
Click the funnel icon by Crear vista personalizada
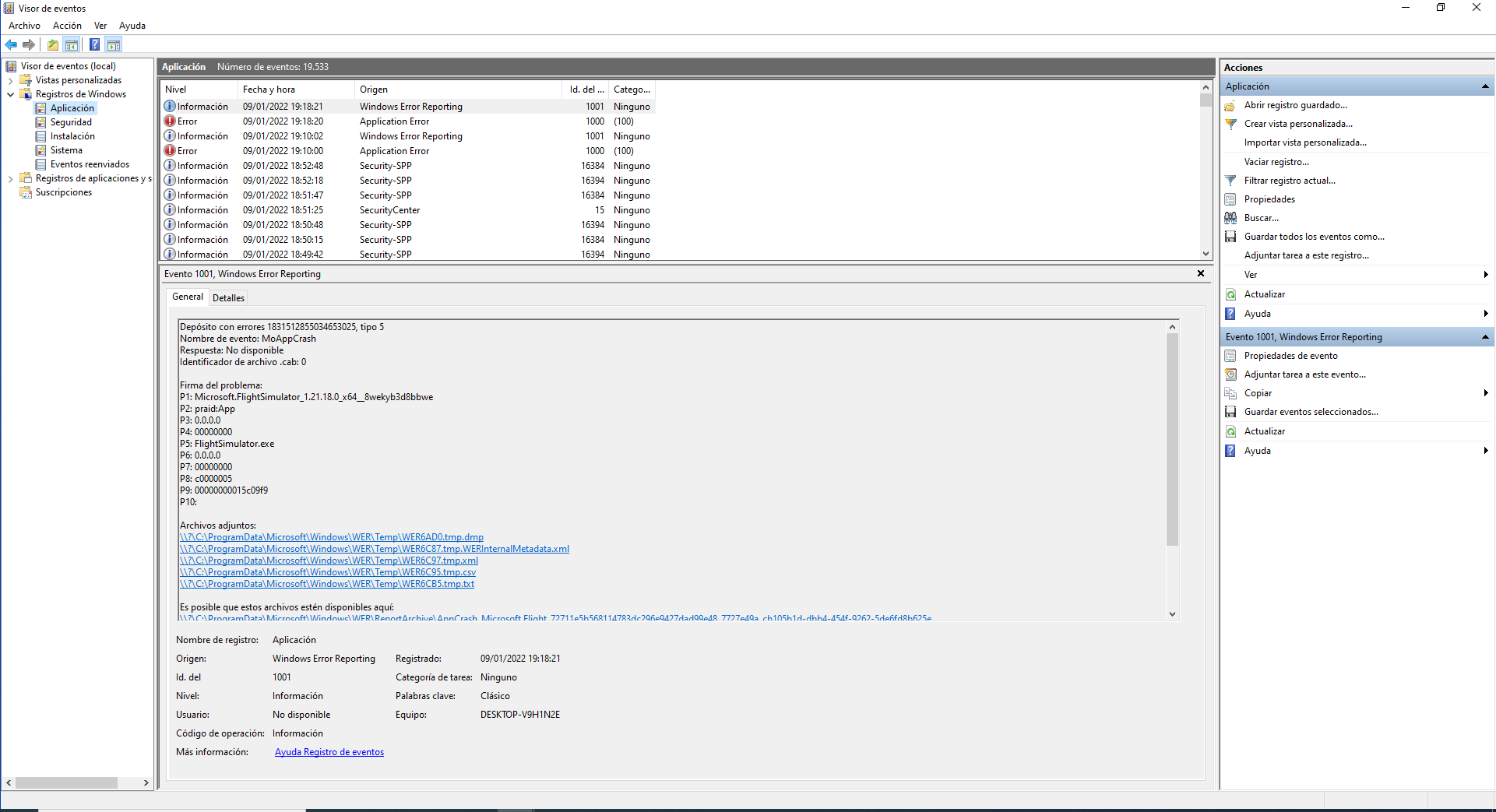coord(1230,124)
